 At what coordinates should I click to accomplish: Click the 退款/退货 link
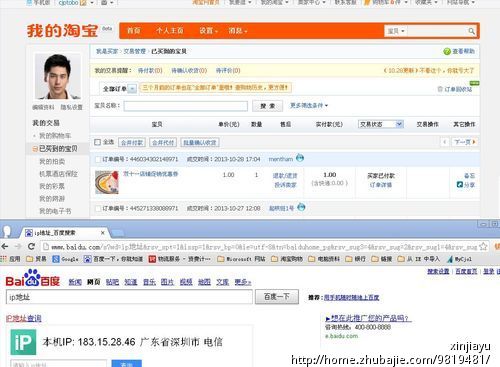(285, 176)
